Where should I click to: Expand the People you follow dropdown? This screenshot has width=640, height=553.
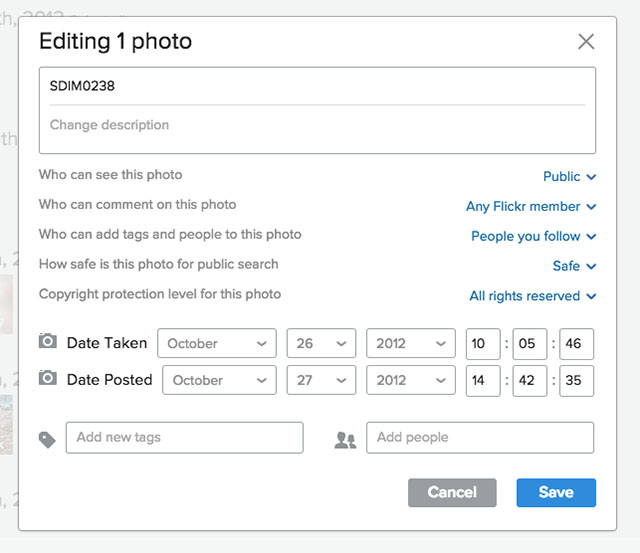pos(533,236)
